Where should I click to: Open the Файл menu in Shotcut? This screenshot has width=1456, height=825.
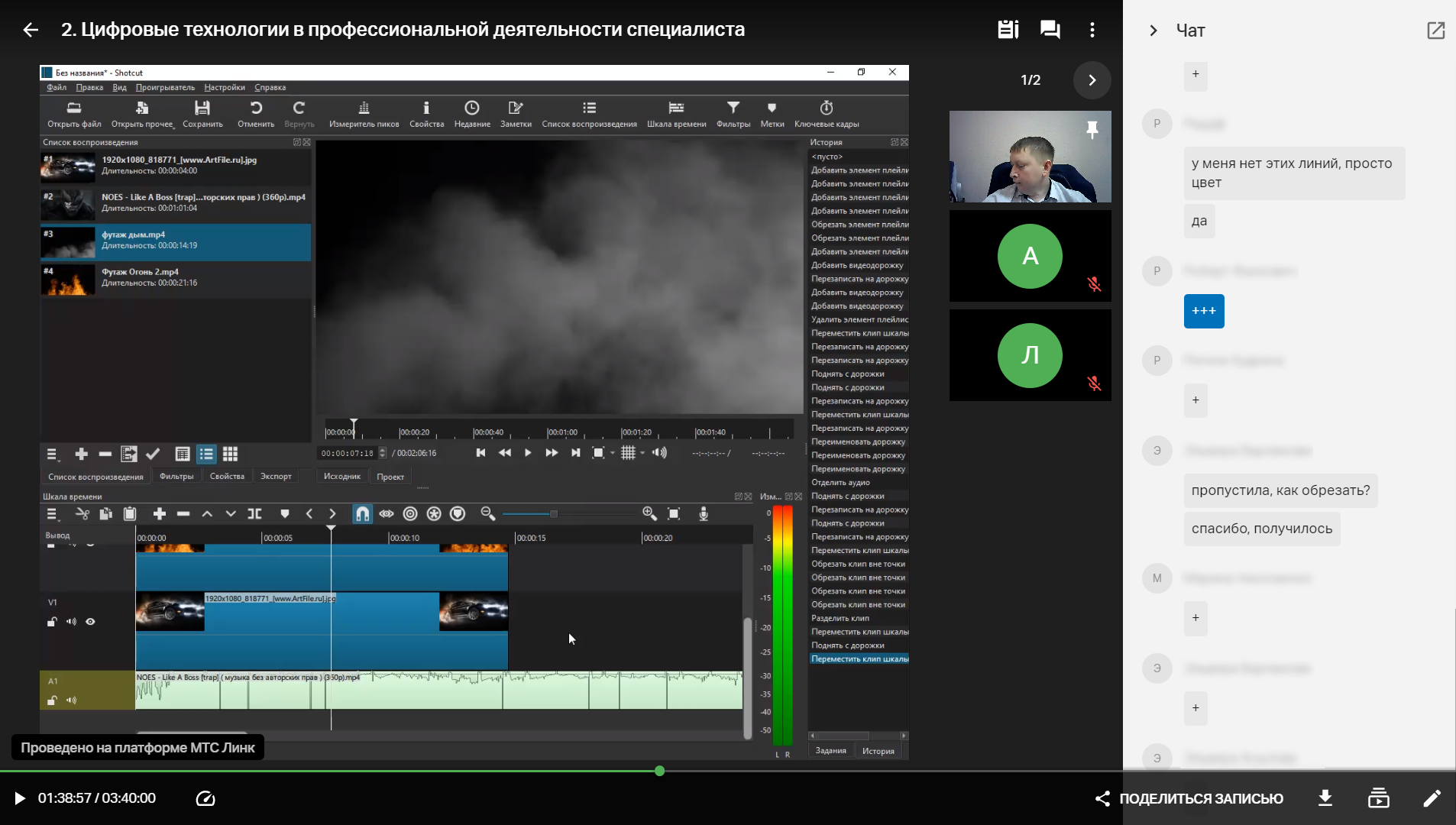57,87
